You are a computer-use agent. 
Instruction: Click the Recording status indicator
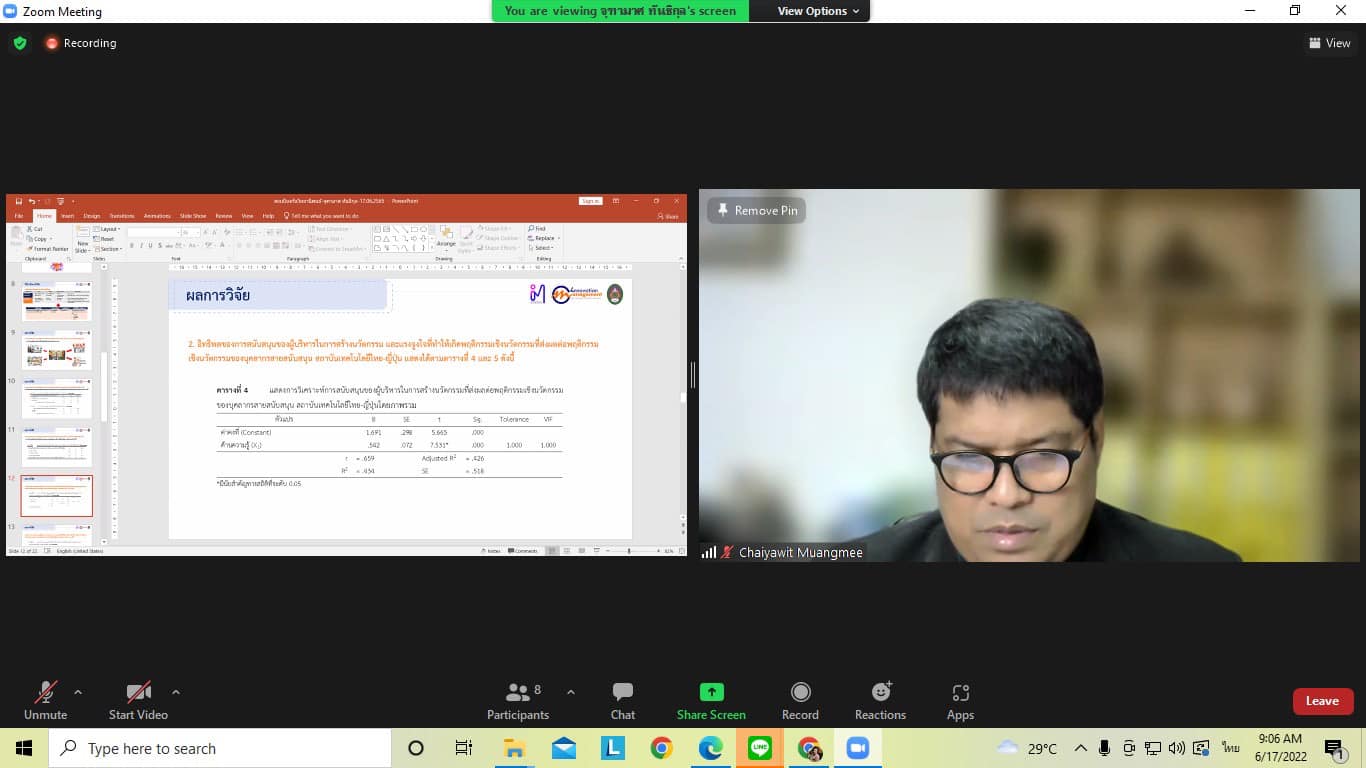(x=80, y=43)
